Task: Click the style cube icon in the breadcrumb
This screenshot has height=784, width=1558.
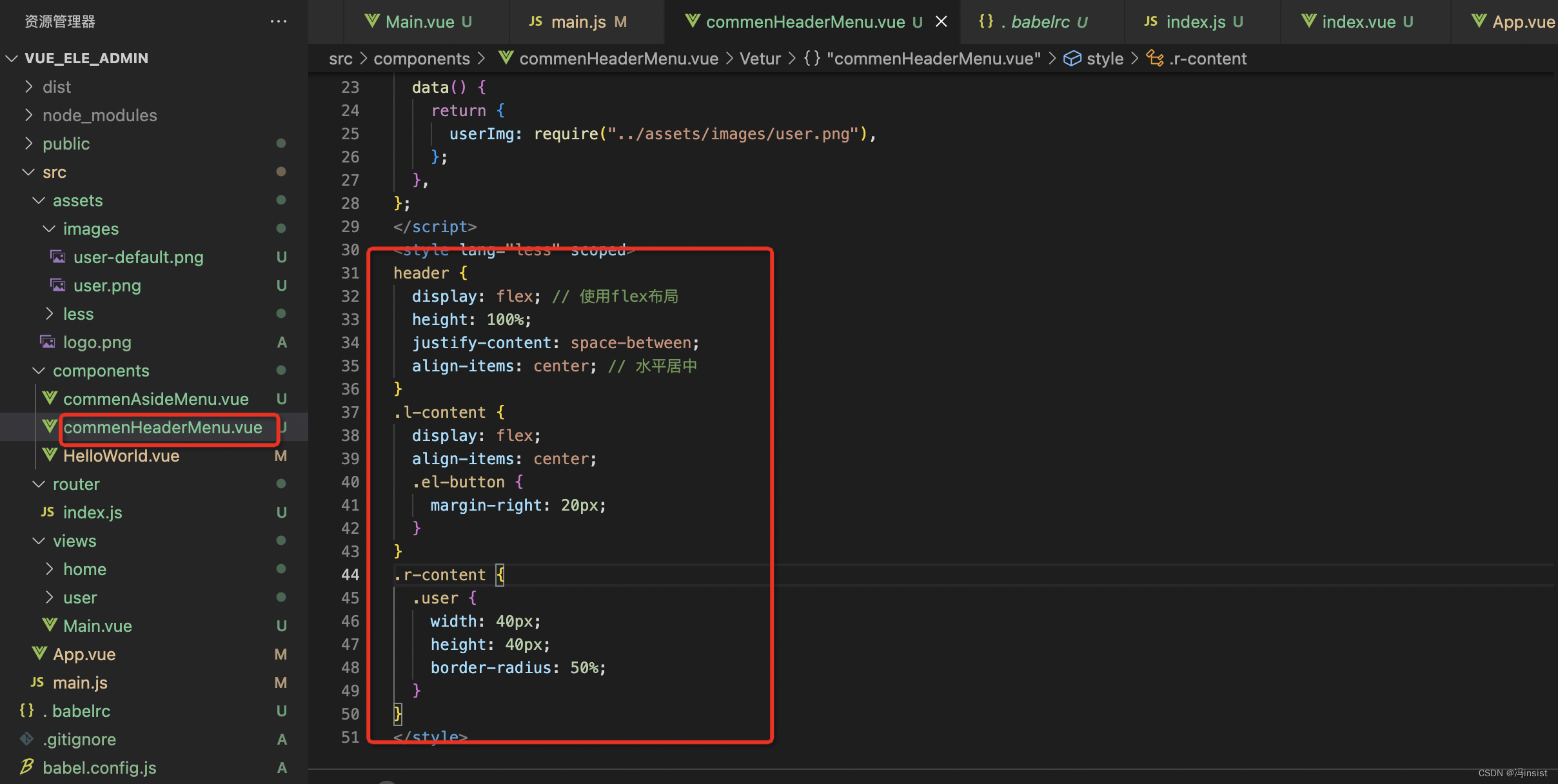Action: point(1072,58)
